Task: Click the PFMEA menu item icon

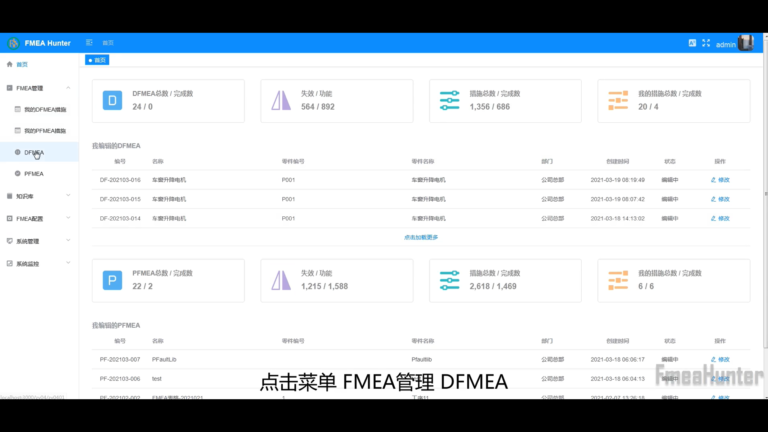Action: coord(18,173)
